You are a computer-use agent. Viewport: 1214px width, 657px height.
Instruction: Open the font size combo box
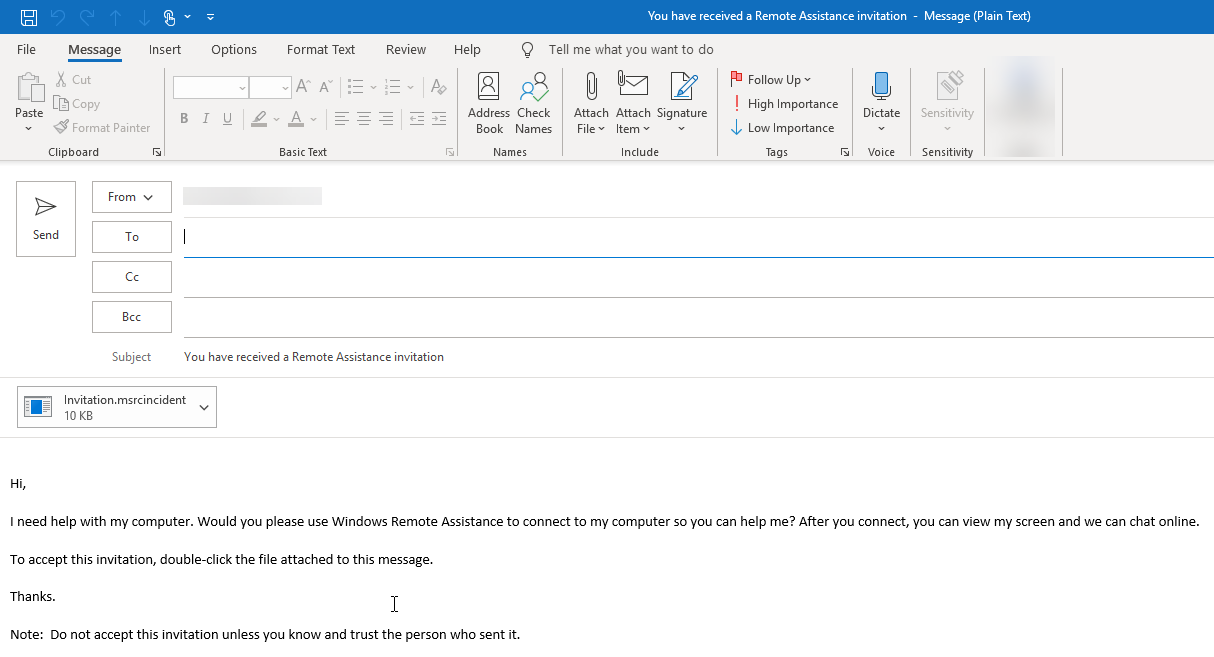[x=270, y=88]
